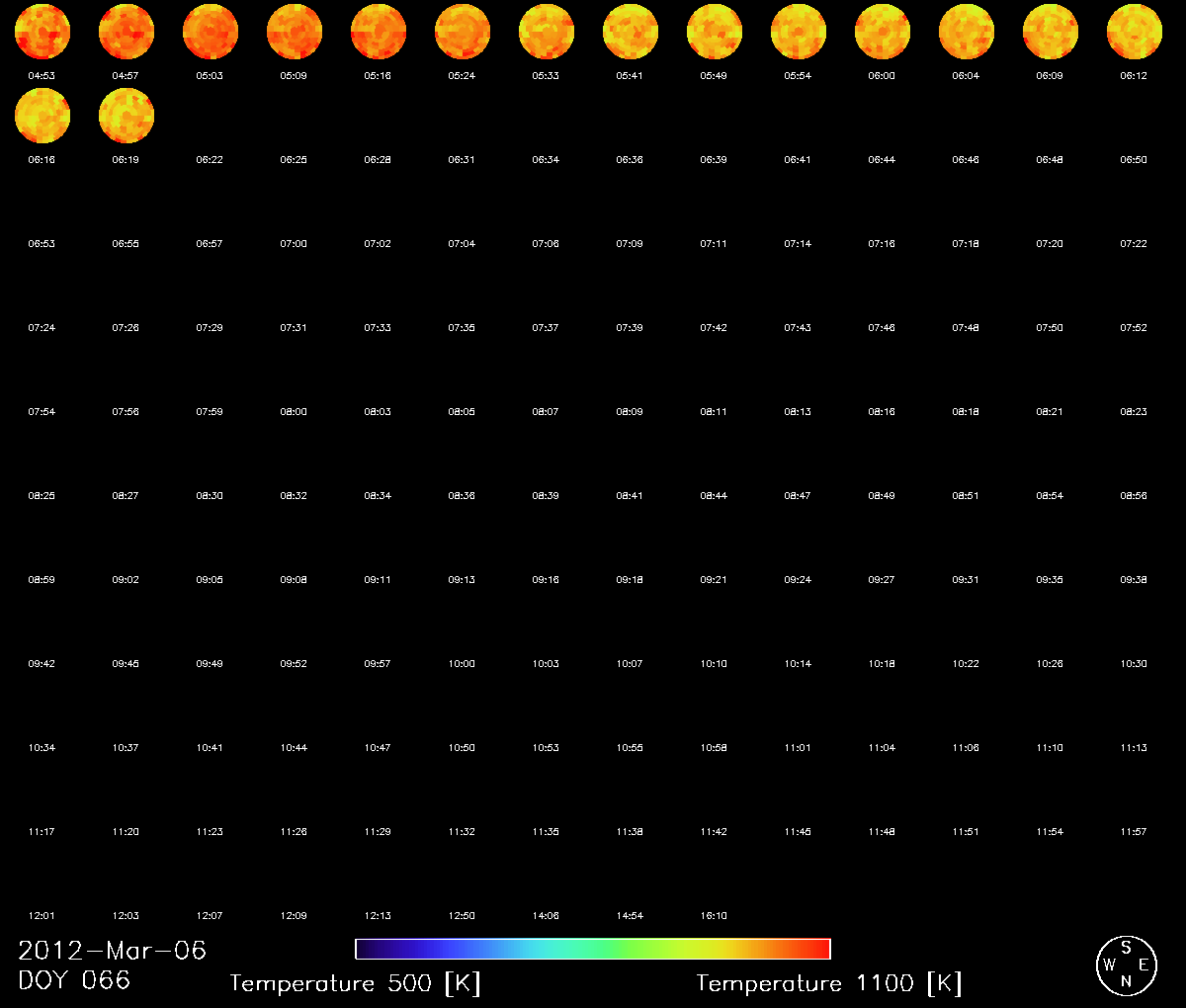Click the 07:22 timestamp
Viewport: 1186px width, 1008px height.
(1134, 244)
